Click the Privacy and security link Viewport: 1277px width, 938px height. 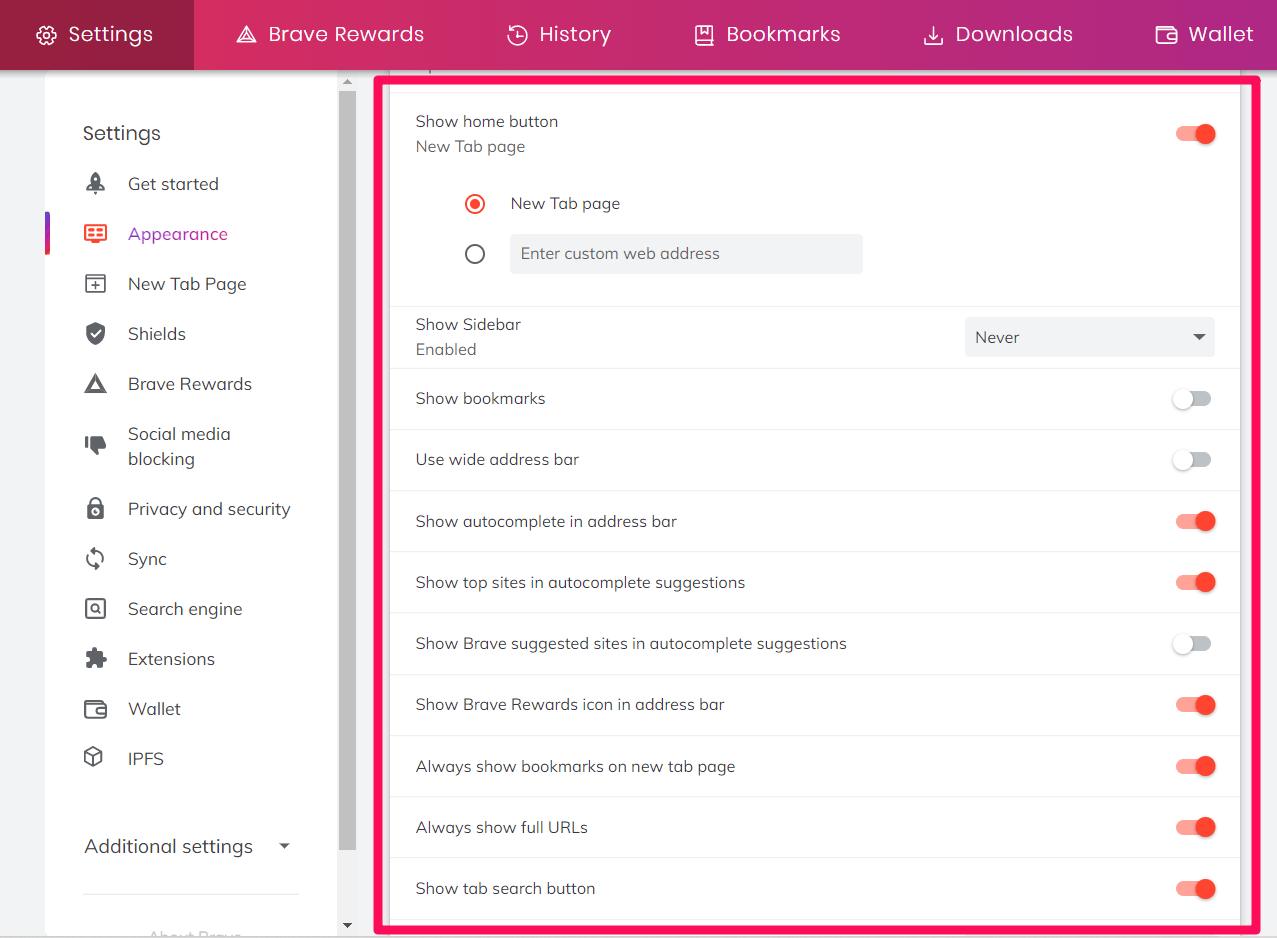tap(209, 508)
